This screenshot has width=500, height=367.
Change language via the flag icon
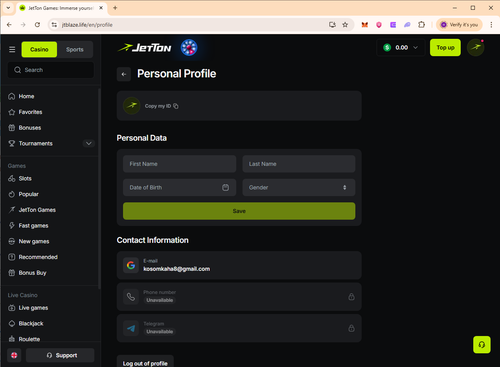(14, 355)
